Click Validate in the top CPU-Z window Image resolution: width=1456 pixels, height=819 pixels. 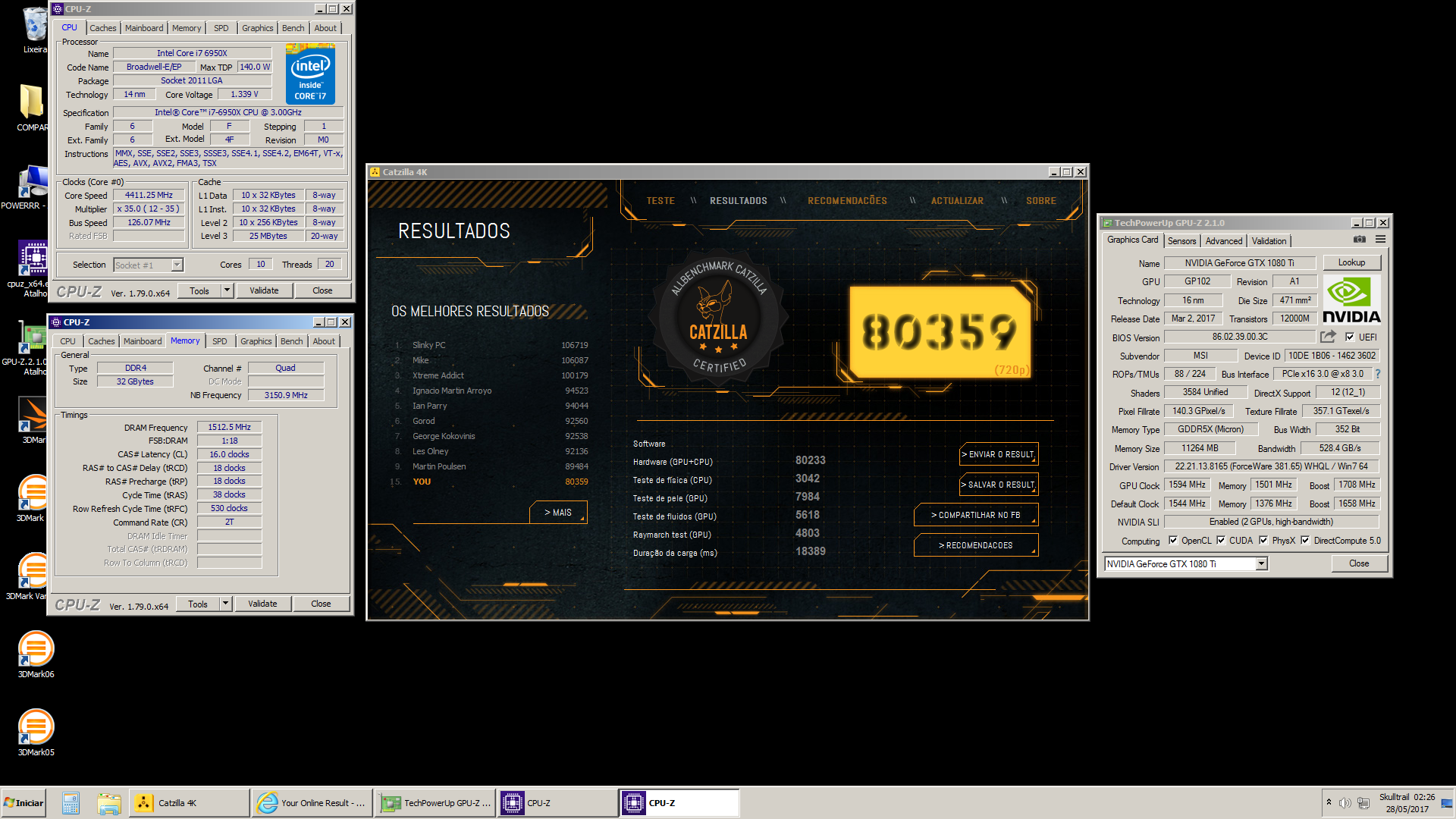[x=264, y=290]
